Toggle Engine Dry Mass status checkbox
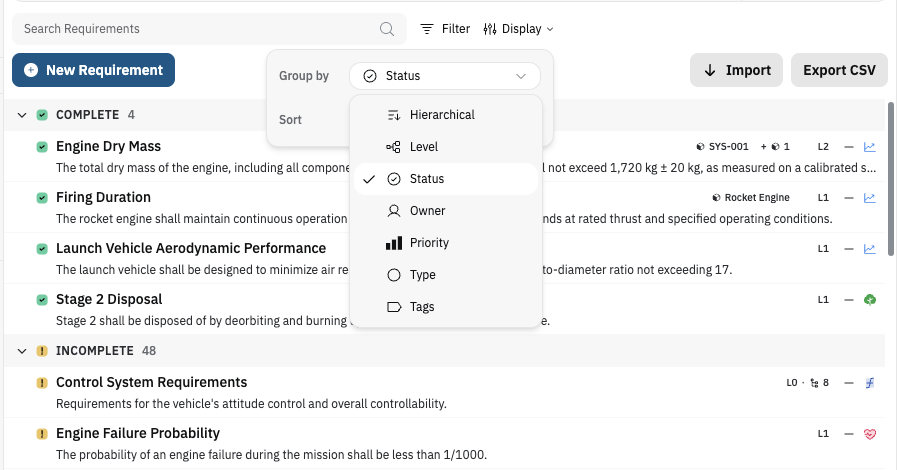The width and height of the screenshot is (897, 470). [42, 147]
